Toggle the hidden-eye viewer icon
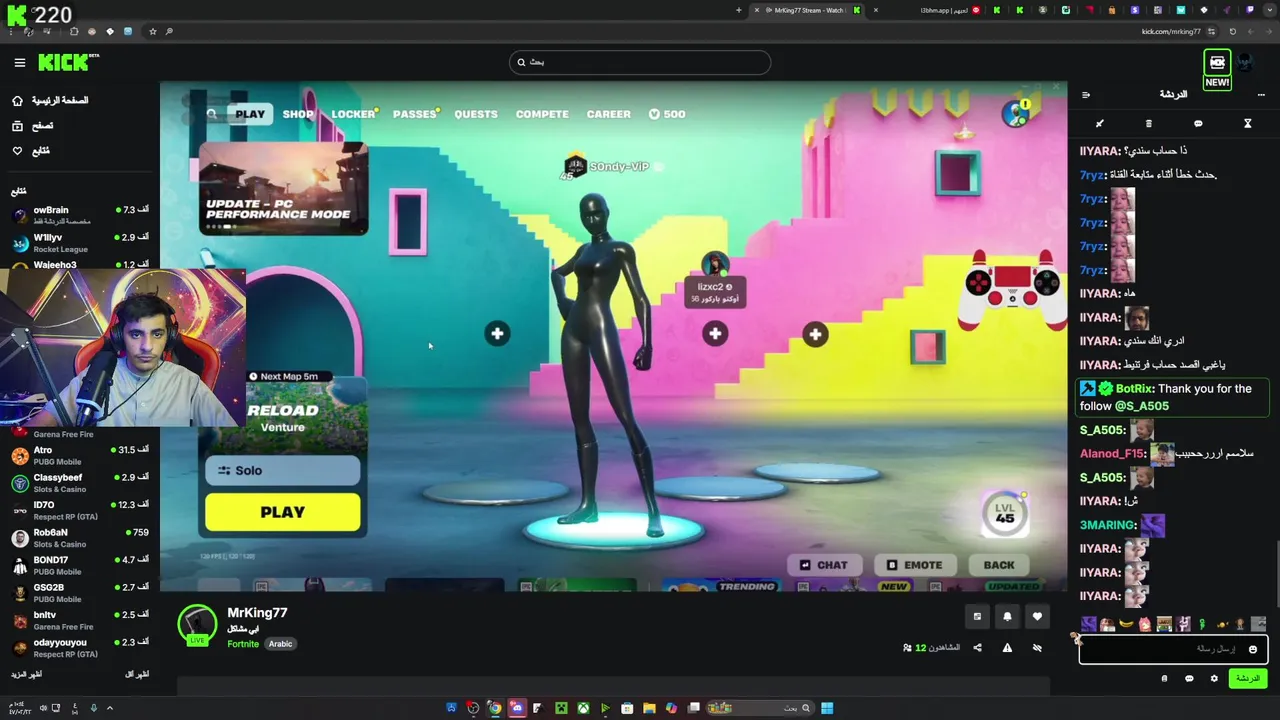 click(1037, 647)
